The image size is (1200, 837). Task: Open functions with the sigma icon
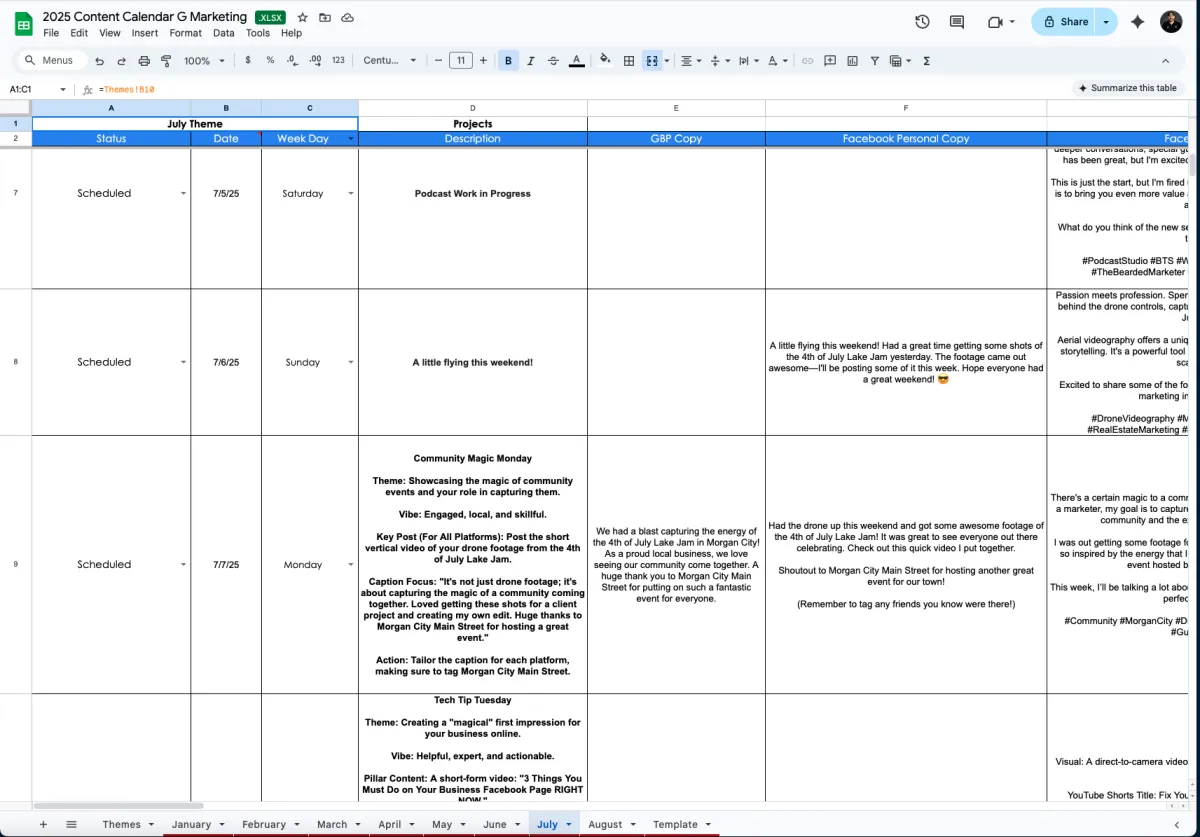926,61
